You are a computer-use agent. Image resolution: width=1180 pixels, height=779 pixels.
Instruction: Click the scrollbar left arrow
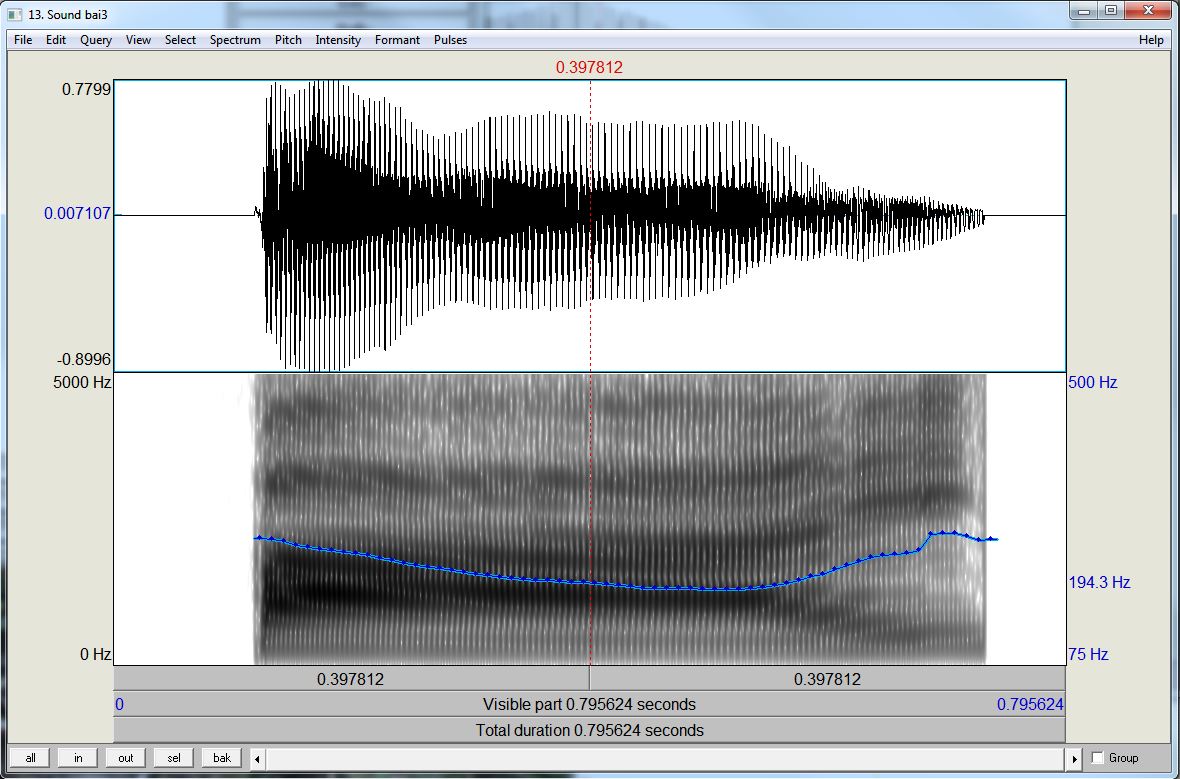tap(257, 759)
